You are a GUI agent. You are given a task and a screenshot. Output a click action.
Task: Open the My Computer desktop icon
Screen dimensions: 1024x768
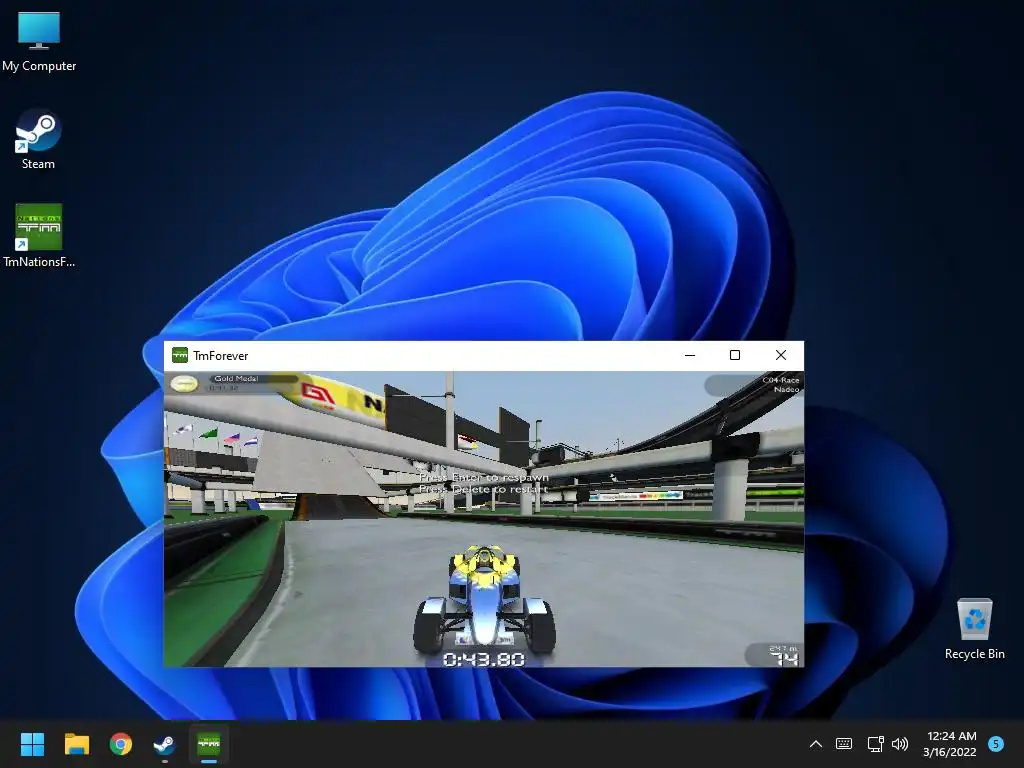pos(39,40)
